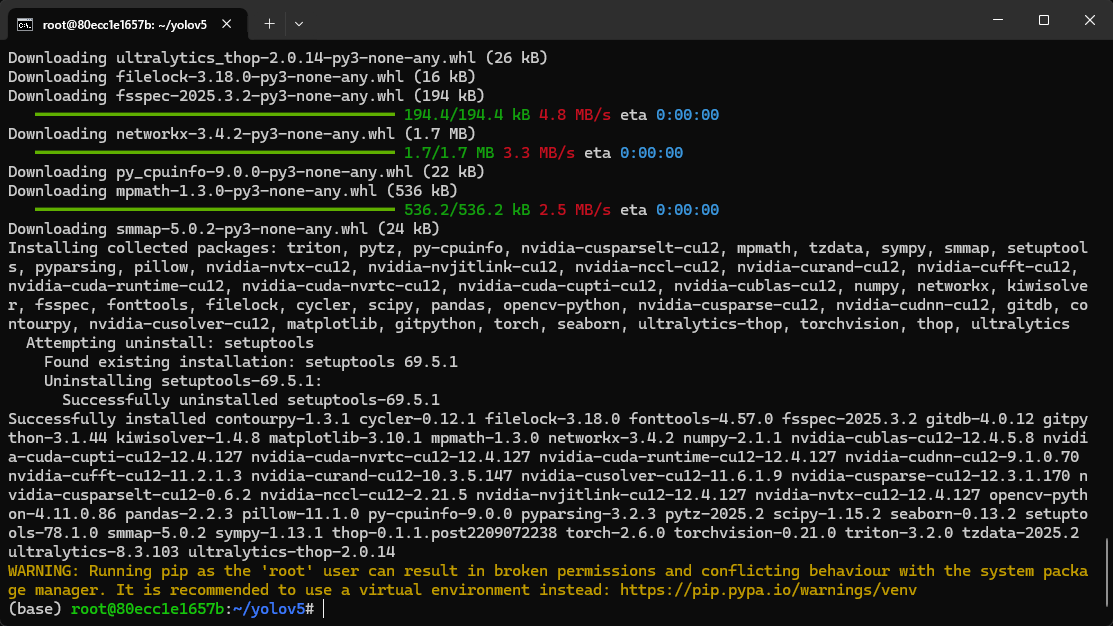This screenshot has height=626, width=1113.
Task: Click 'ultralytics-8.3.103' in the last install line
Action: (x=93, y=551)
